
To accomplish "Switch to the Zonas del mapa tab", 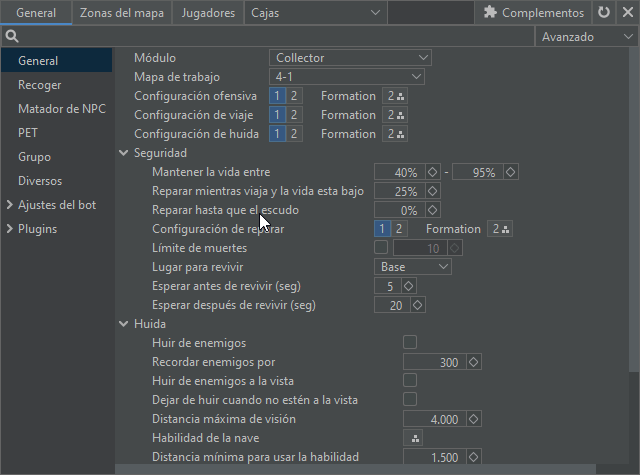I will [121, 13].
